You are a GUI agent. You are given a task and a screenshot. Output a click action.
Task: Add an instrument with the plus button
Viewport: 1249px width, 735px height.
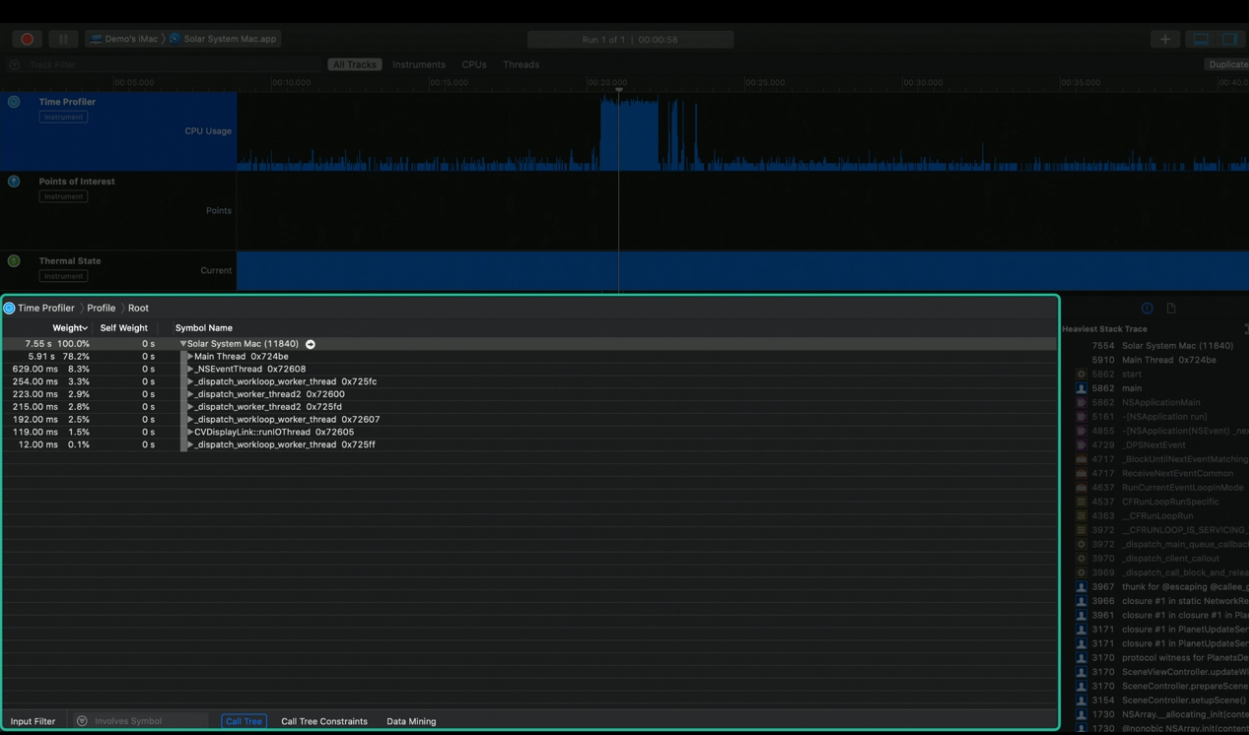pyautogui.click(x=1165, y=39)
